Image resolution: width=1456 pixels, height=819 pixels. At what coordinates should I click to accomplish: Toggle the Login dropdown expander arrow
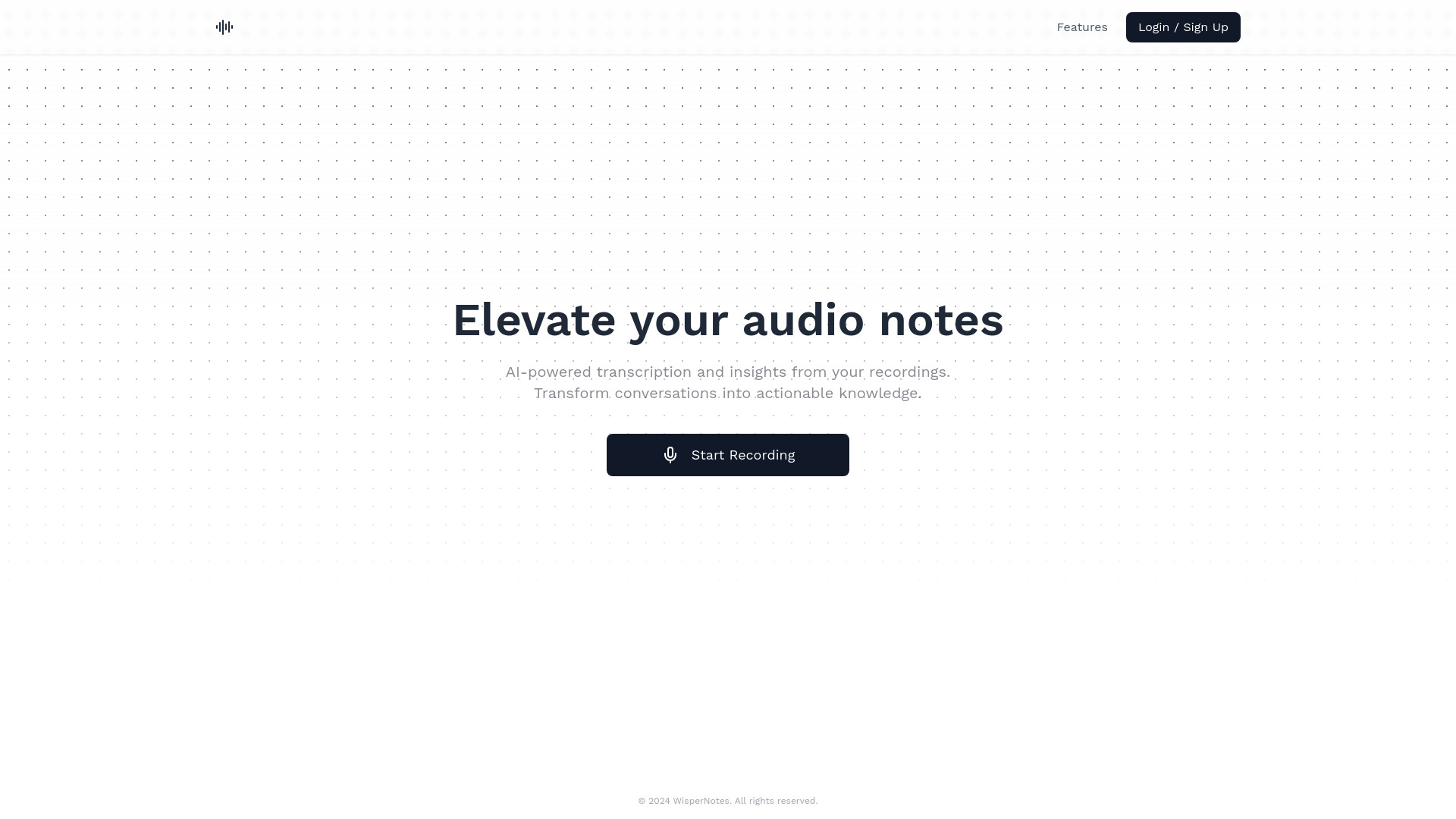1183,27
